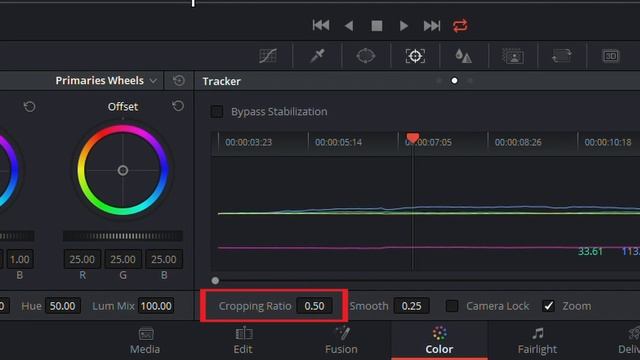Click the Offset master wheel jog slider
640x360 pixels.
(x=122, y=236)
